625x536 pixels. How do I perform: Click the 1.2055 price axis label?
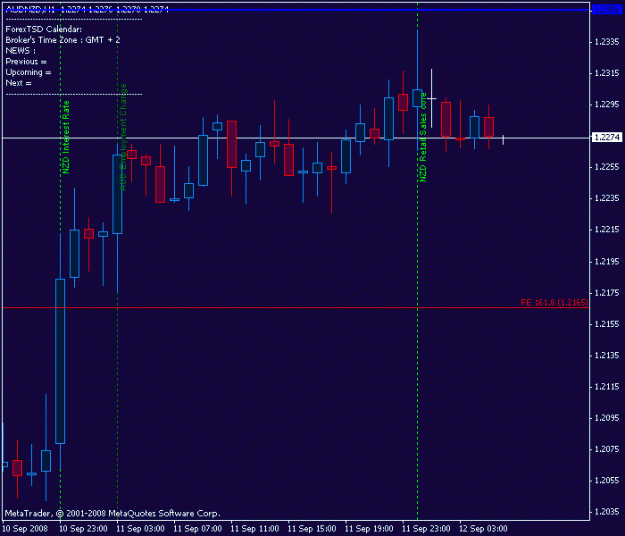coord(607,481)
